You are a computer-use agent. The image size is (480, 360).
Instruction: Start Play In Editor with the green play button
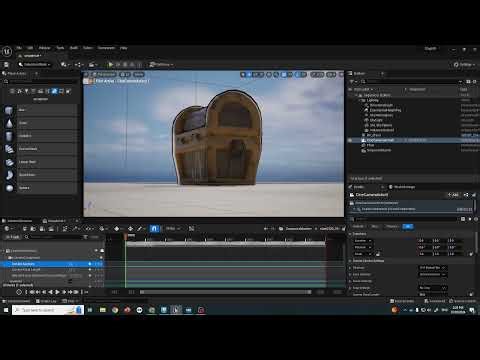point(111,65)
